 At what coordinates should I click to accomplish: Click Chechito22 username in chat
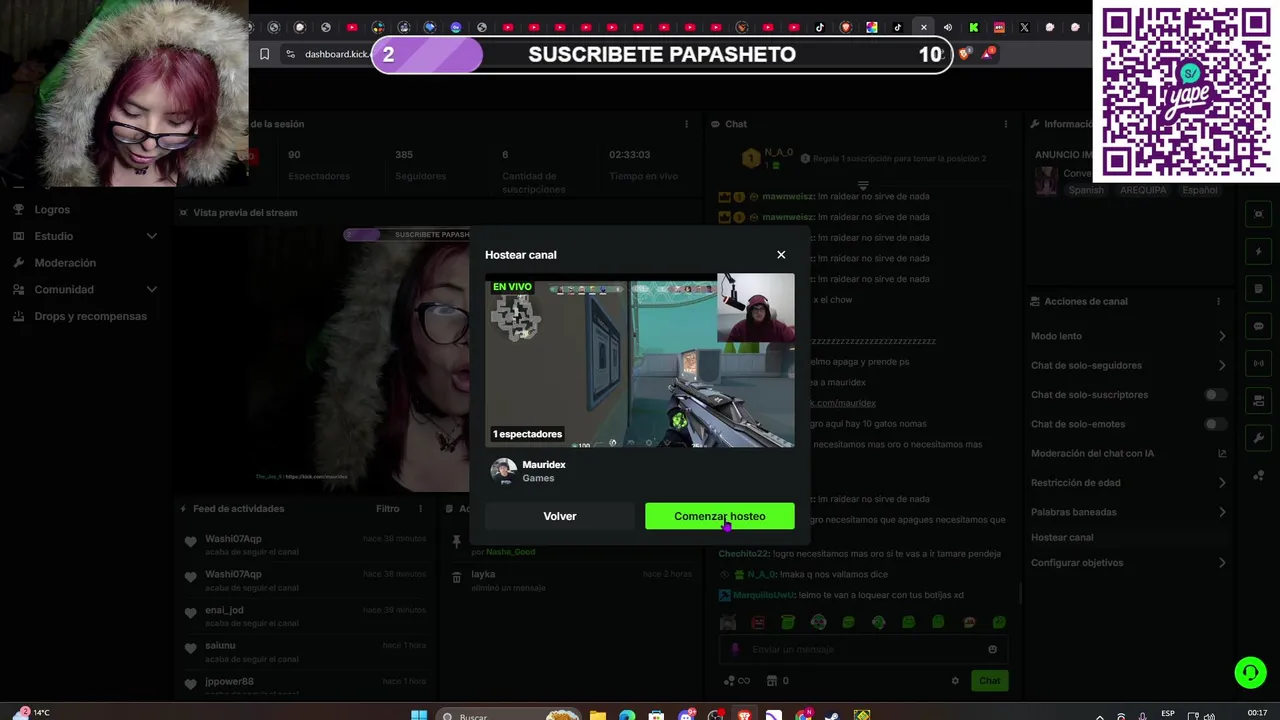click(x=742, y=554)
